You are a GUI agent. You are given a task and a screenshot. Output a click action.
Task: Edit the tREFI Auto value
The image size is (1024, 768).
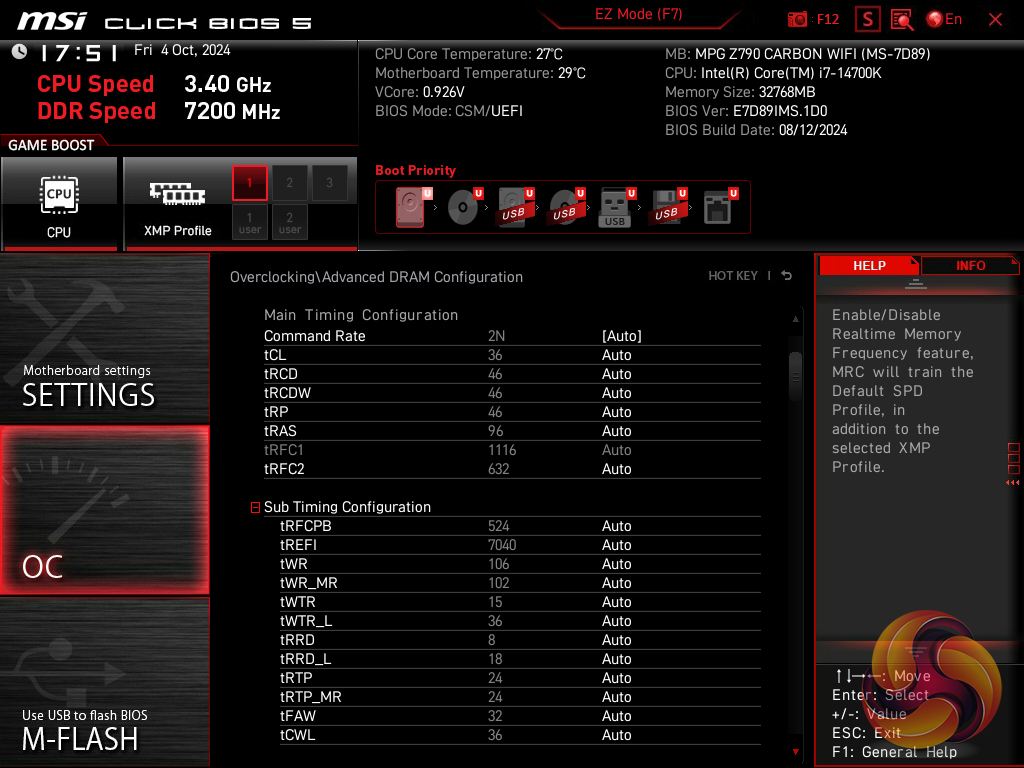616,545
